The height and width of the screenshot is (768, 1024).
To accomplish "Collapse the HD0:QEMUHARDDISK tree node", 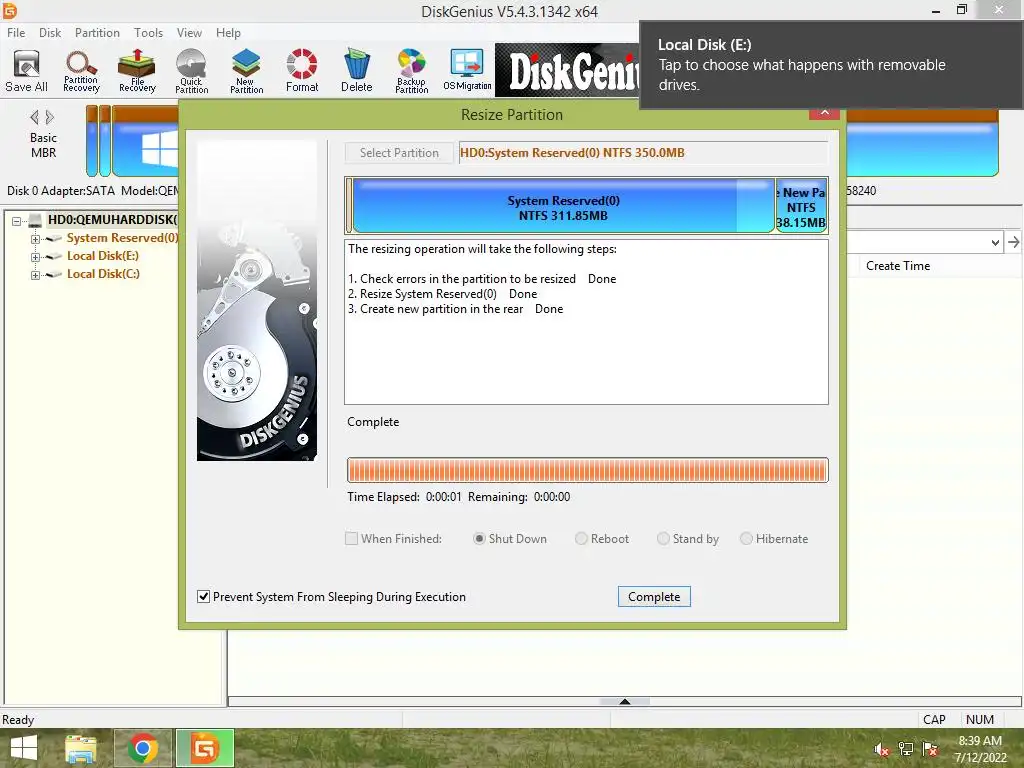I will (x=17, y=221).
